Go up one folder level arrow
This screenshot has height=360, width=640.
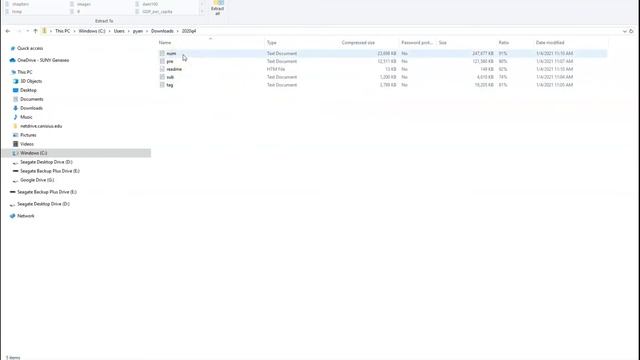click(x=36, y=31)
